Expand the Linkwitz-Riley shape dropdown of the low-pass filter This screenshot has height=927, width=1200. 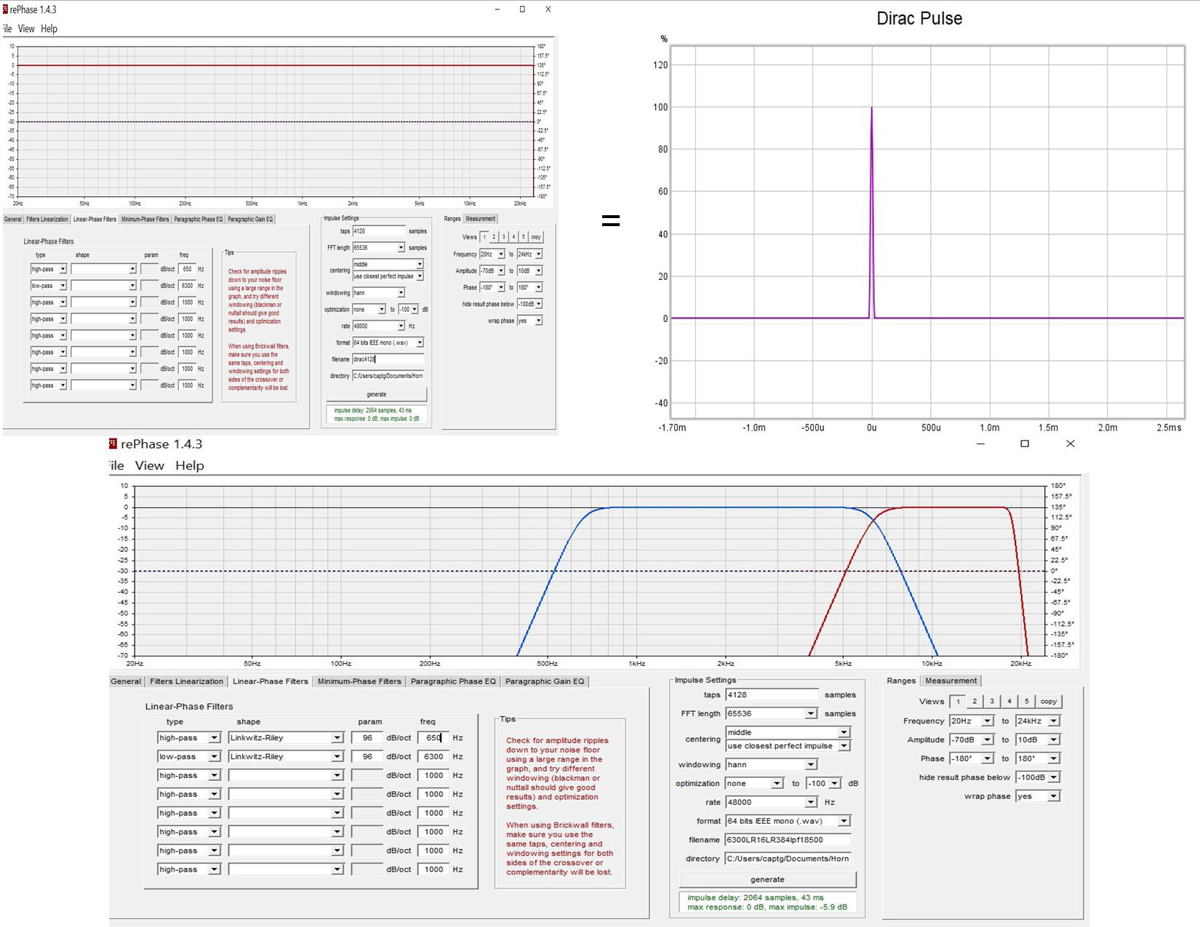[285, 757]
